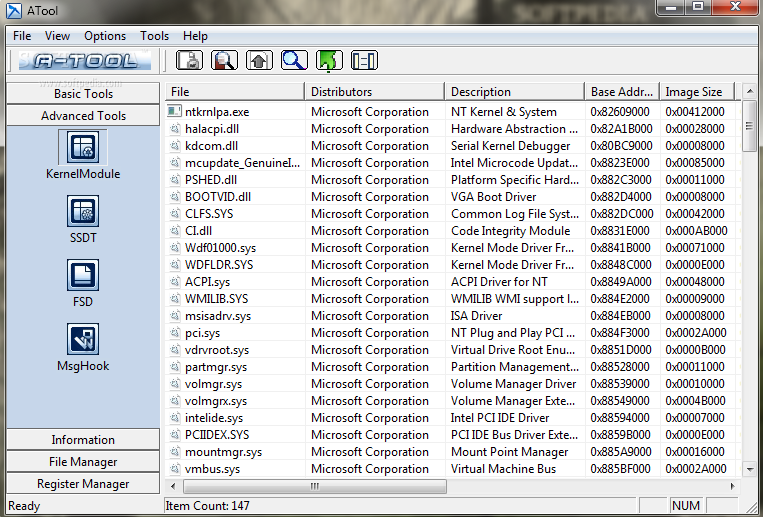Open the File Manager panel
Screen dimensions: 763x517
coord(83,462)
